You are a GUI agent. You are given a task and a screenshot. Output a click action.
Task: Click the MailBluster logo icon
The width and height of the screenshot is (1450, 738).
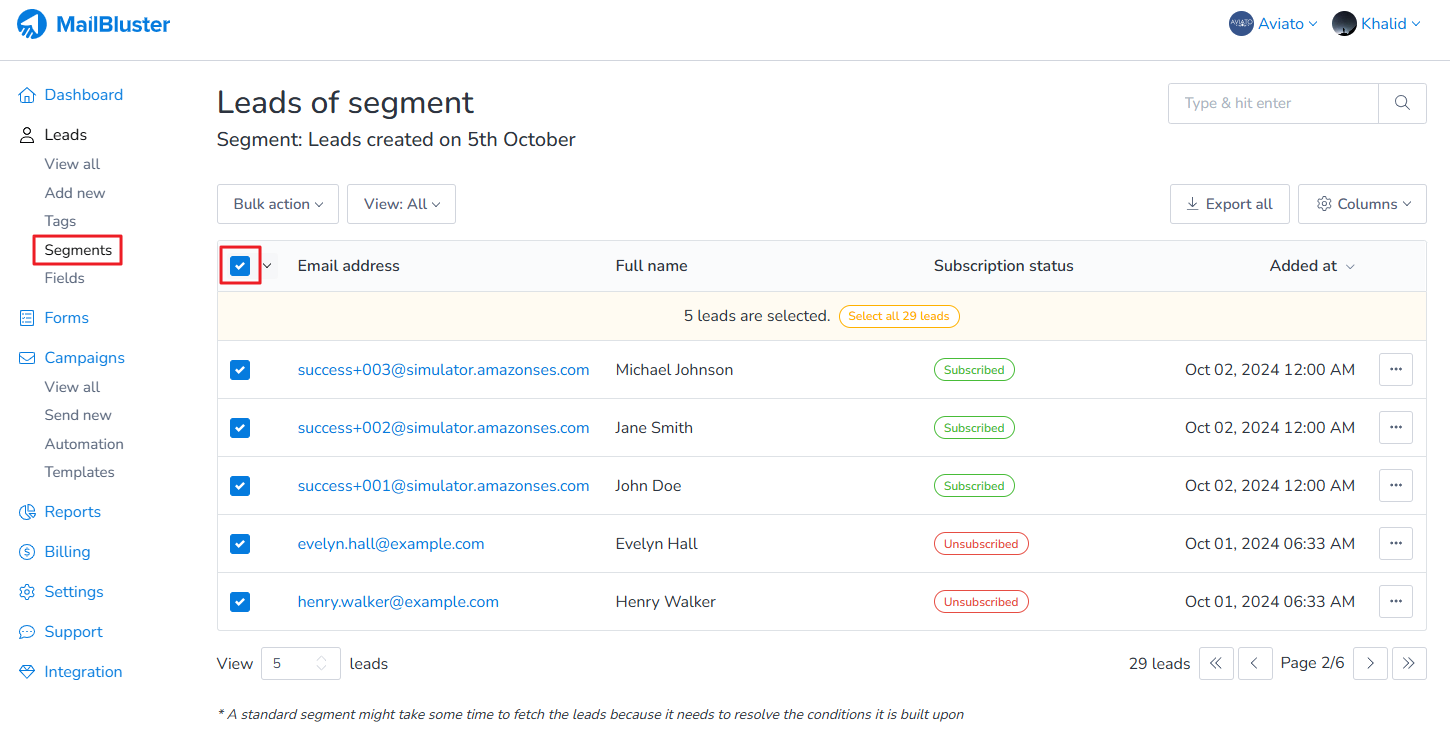32,24
